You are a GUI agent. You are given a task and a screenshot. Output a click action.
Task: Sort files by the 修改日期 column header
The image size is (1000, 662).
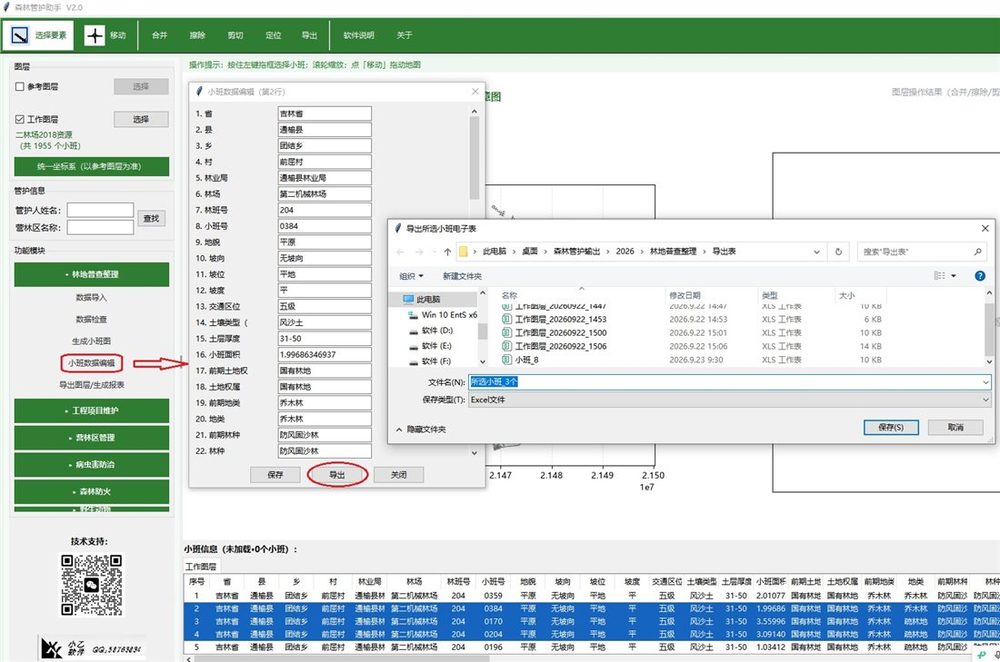click(x=684, y=295)
